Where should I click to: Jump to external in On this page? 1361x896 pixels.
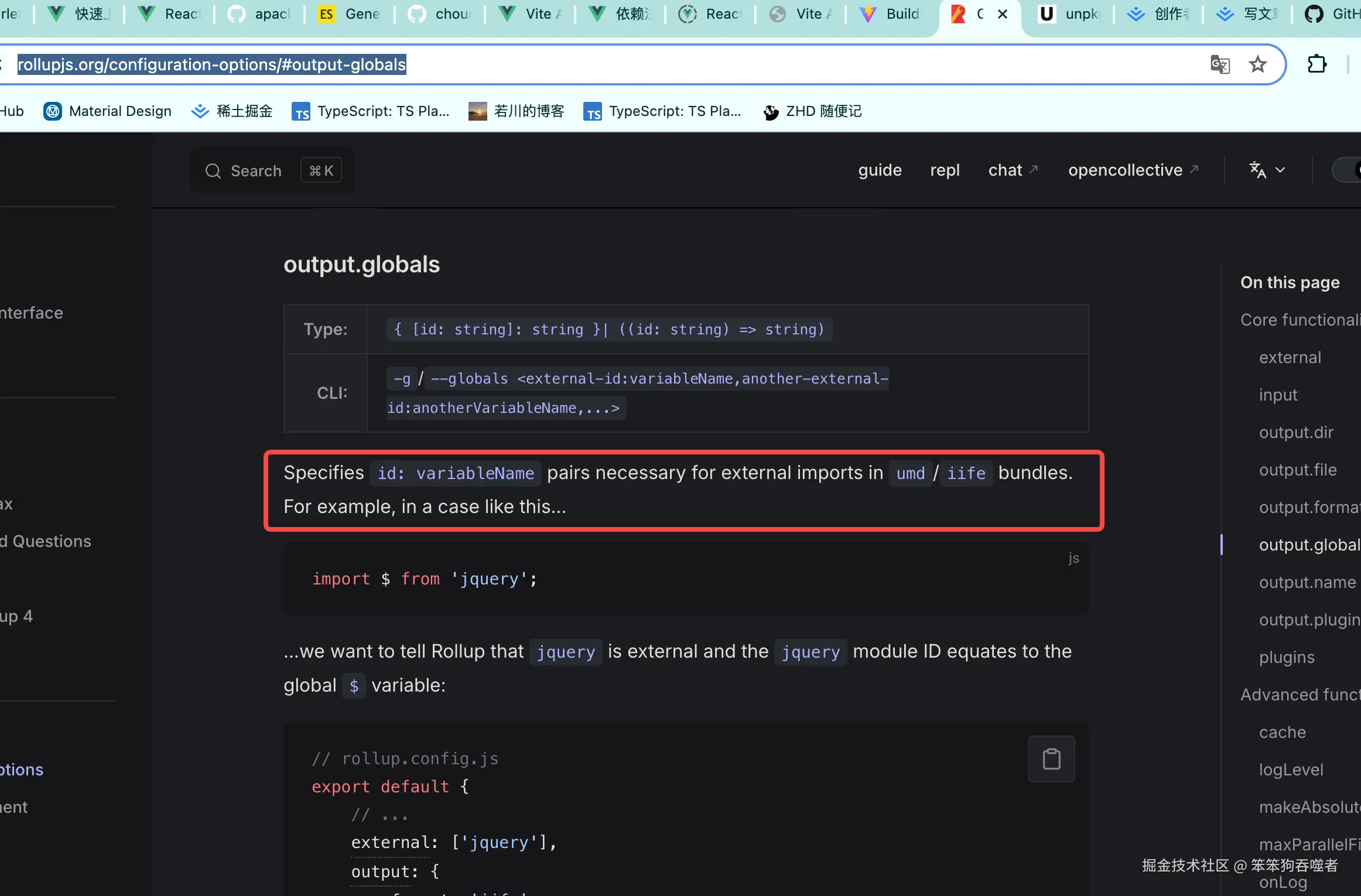1290,357
